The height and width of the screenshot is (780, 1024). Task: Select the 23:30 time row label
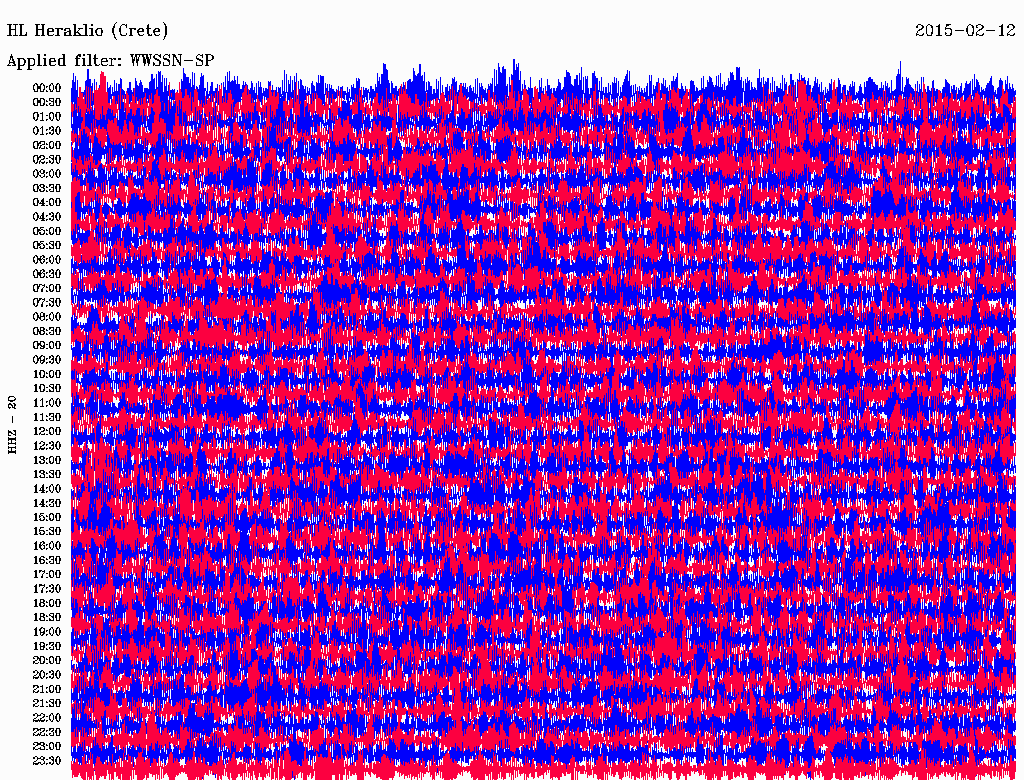(x=47, y=761)
